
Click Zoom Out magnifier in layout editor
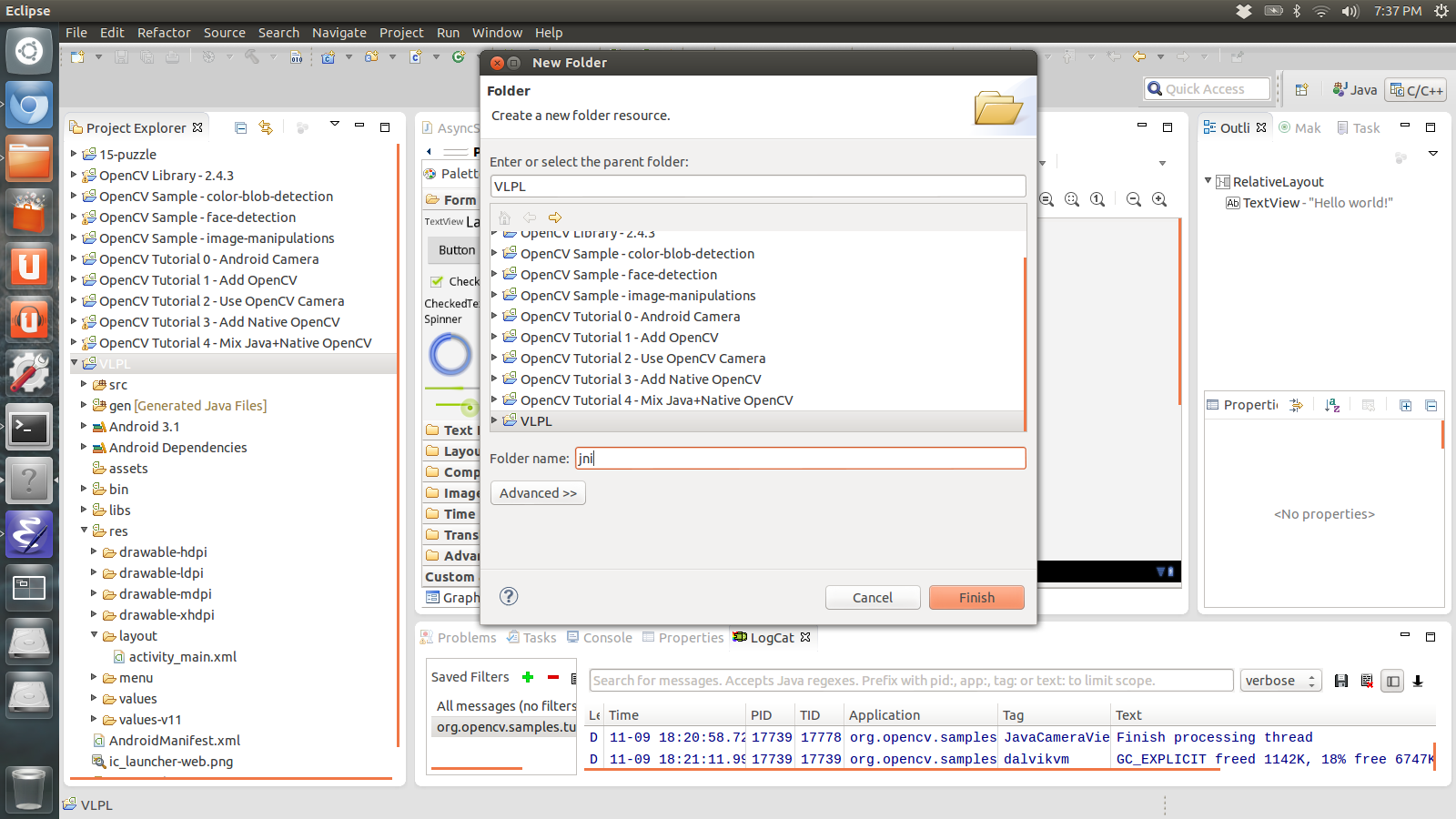point(1134,199)
